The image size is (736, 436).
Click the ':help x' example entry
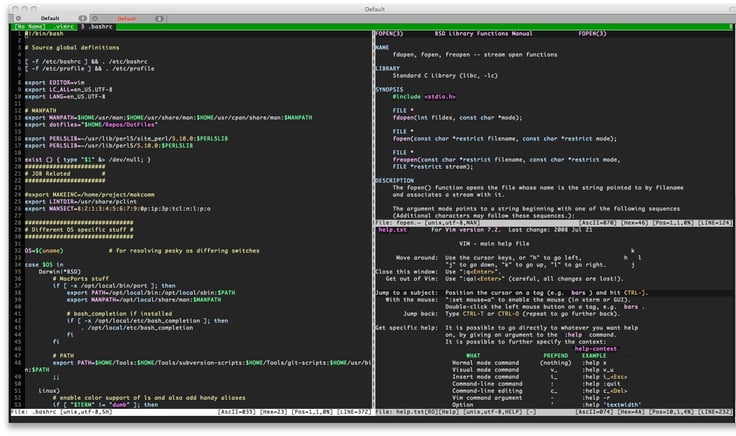[594, 363]
